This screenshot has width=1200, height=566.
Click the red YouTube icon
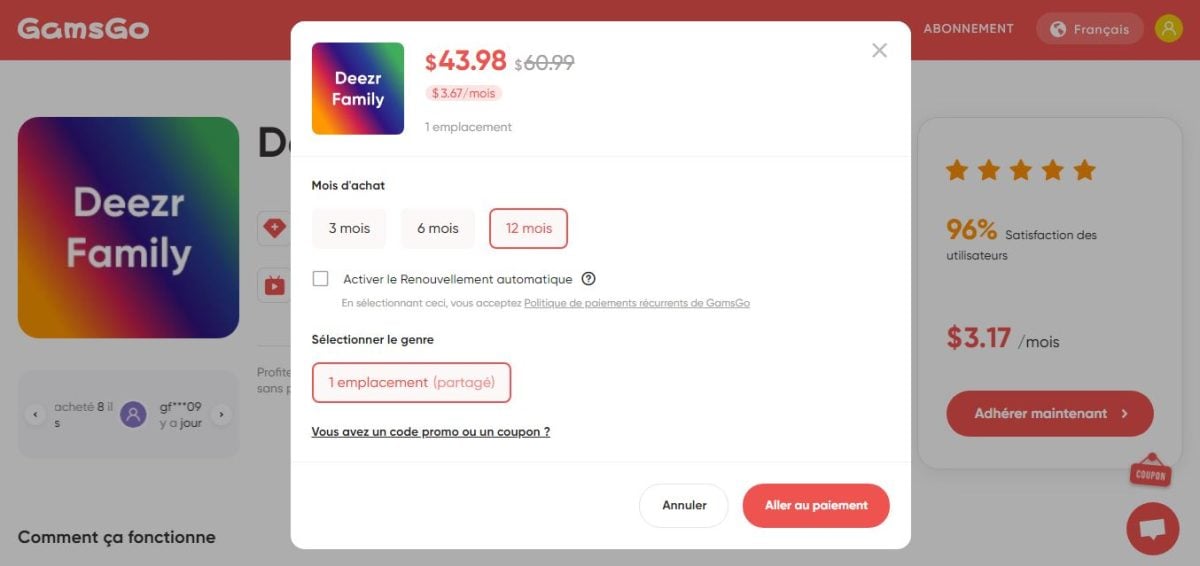274,286
